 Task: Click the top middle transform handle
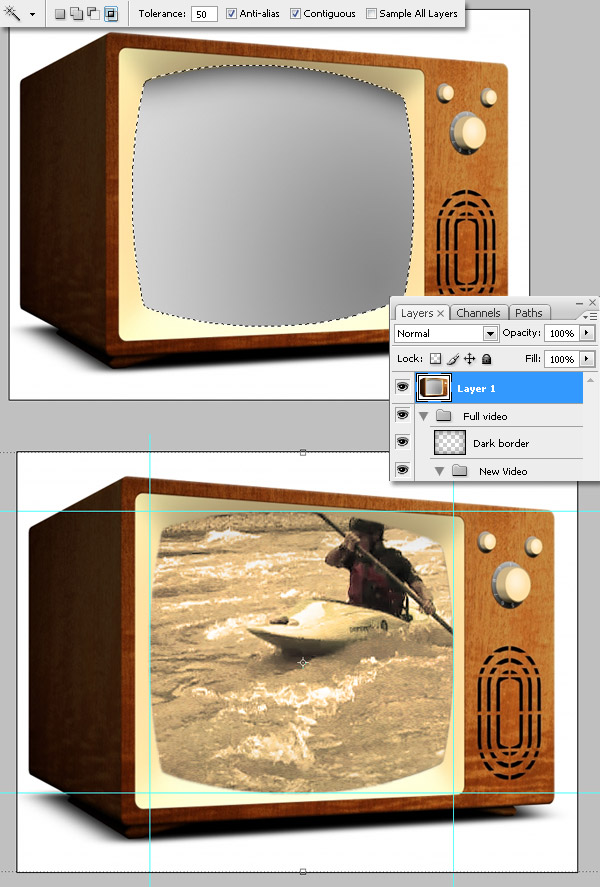click(x=303, y=453)
